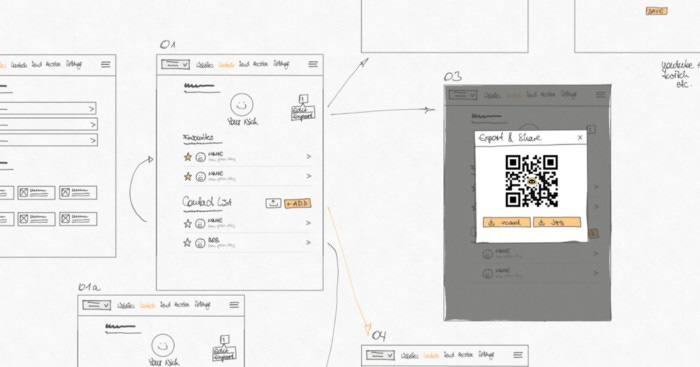Star the NAME contact under Contact List
Screen dimensions: 700x367
pyautogui.click(x=188, y=223)
